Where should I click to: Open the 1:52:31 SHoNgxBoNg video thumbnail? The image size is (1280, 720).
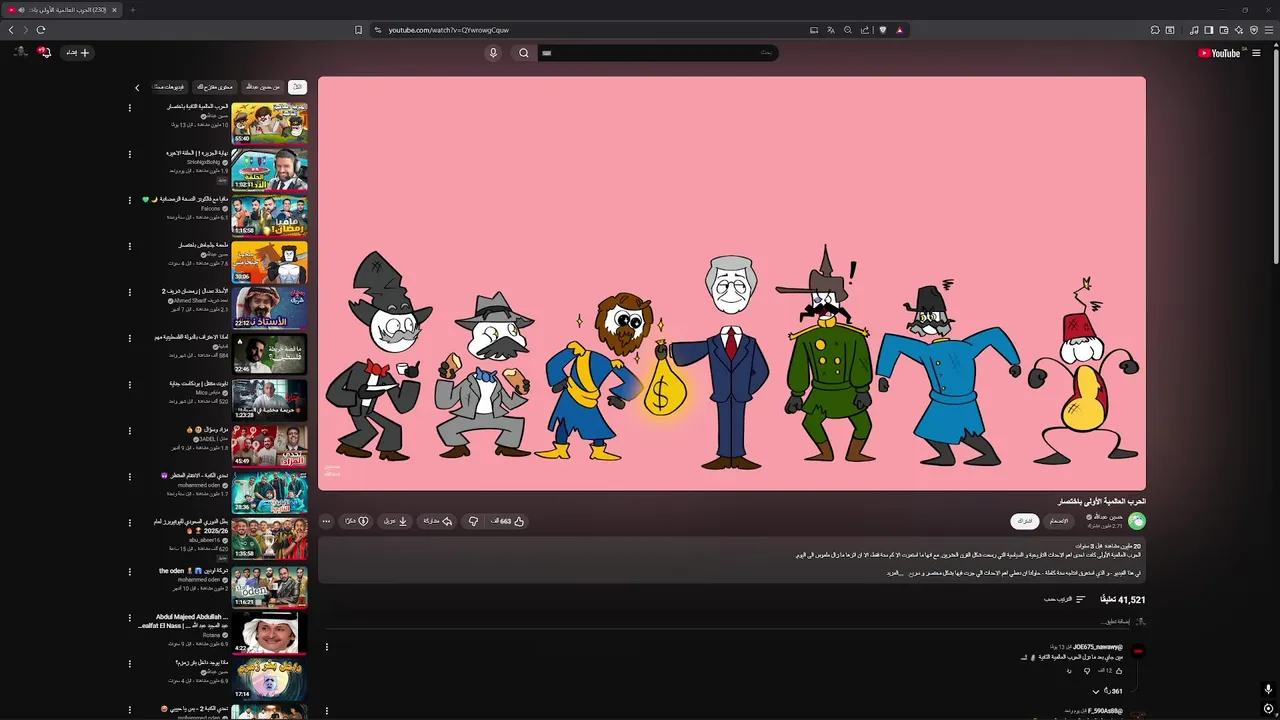pyautogui.click(x=270, y=169)
